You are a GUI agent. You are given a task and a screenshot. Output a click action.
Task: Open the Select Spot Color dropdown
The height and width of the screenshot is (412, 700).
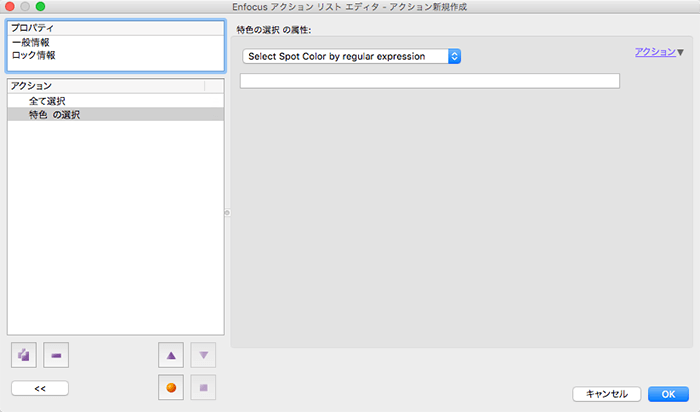click(351, 56)
